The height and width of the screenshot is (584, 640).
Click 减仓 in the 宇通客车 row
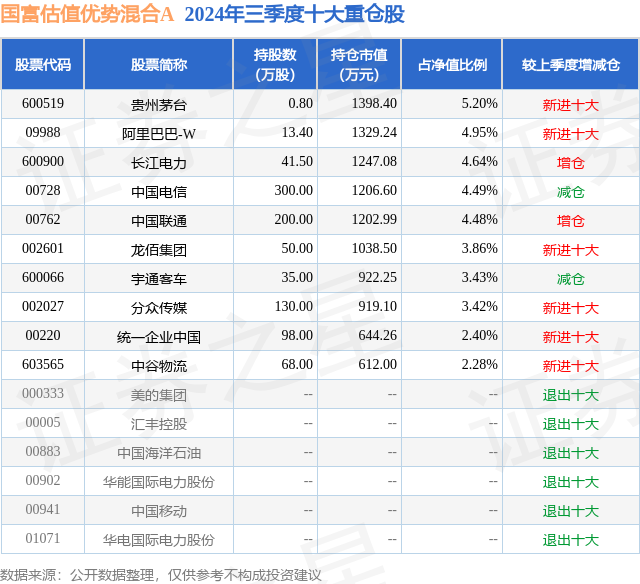pos(571,279)
